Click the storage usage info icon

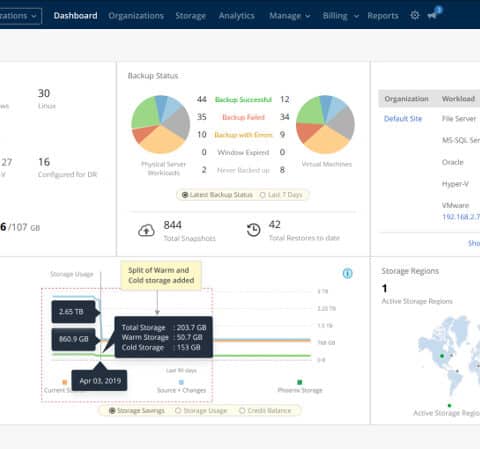point(347,273)
